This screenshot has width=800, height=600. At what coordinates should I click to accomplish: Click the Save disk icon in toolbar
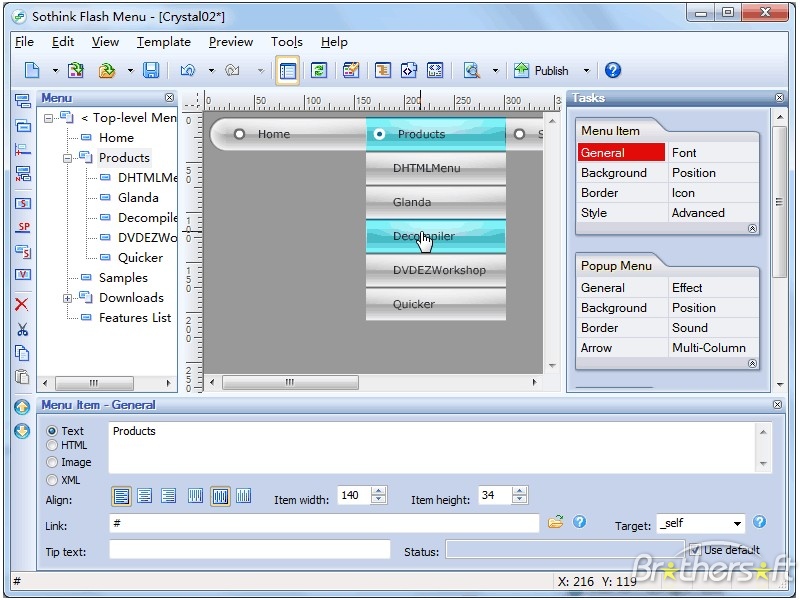tap(151, 70)
